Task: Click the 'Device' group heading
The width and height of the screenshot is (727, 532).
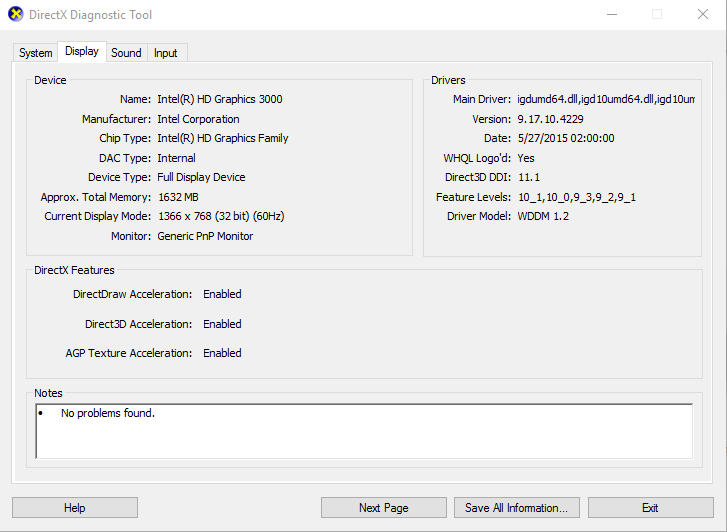Action: click(x=50, y=80)
